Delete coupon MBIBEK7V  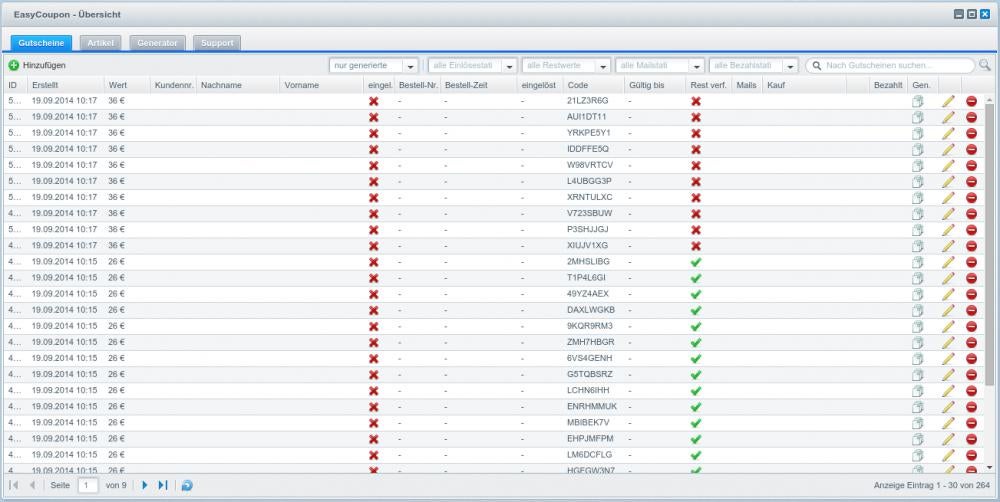971,423
